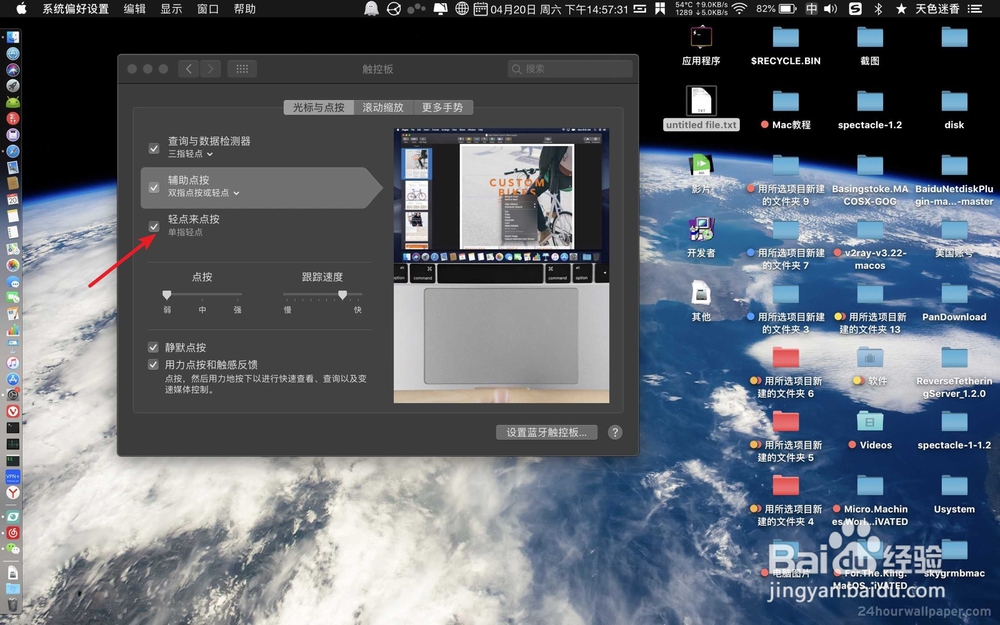1000x625 pixels.
Task: Uncheck the 静默点按 option
Action: coord(153,347)
